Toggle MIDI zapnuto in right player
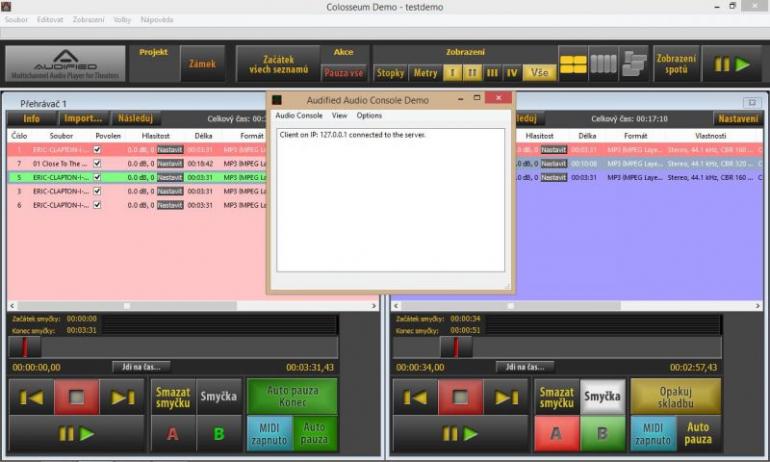 coord(653,434)
